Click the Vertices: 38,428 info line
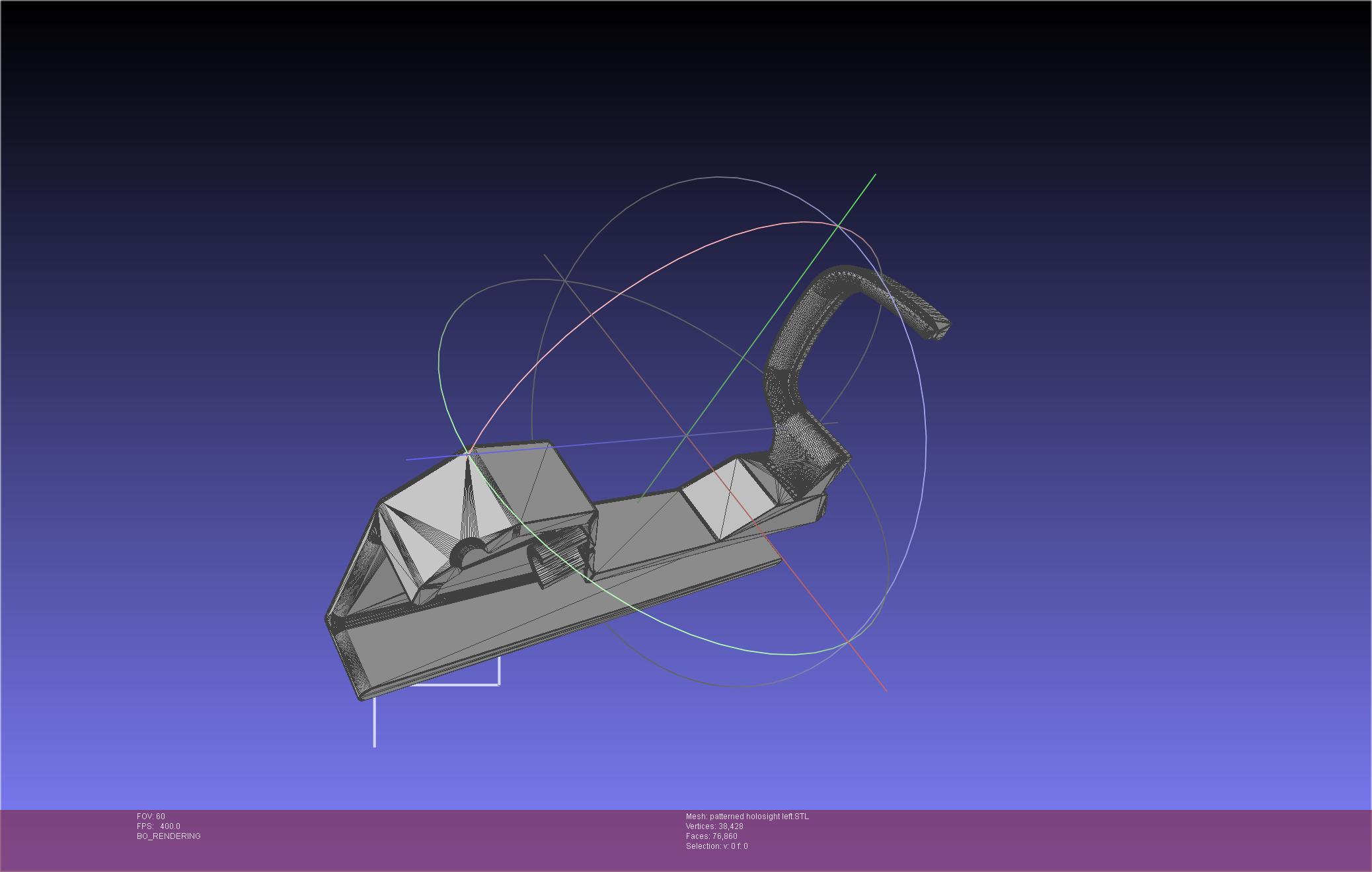Viewport: 1372px width, 872px height. pyautogui.click(x=714, y=826)
